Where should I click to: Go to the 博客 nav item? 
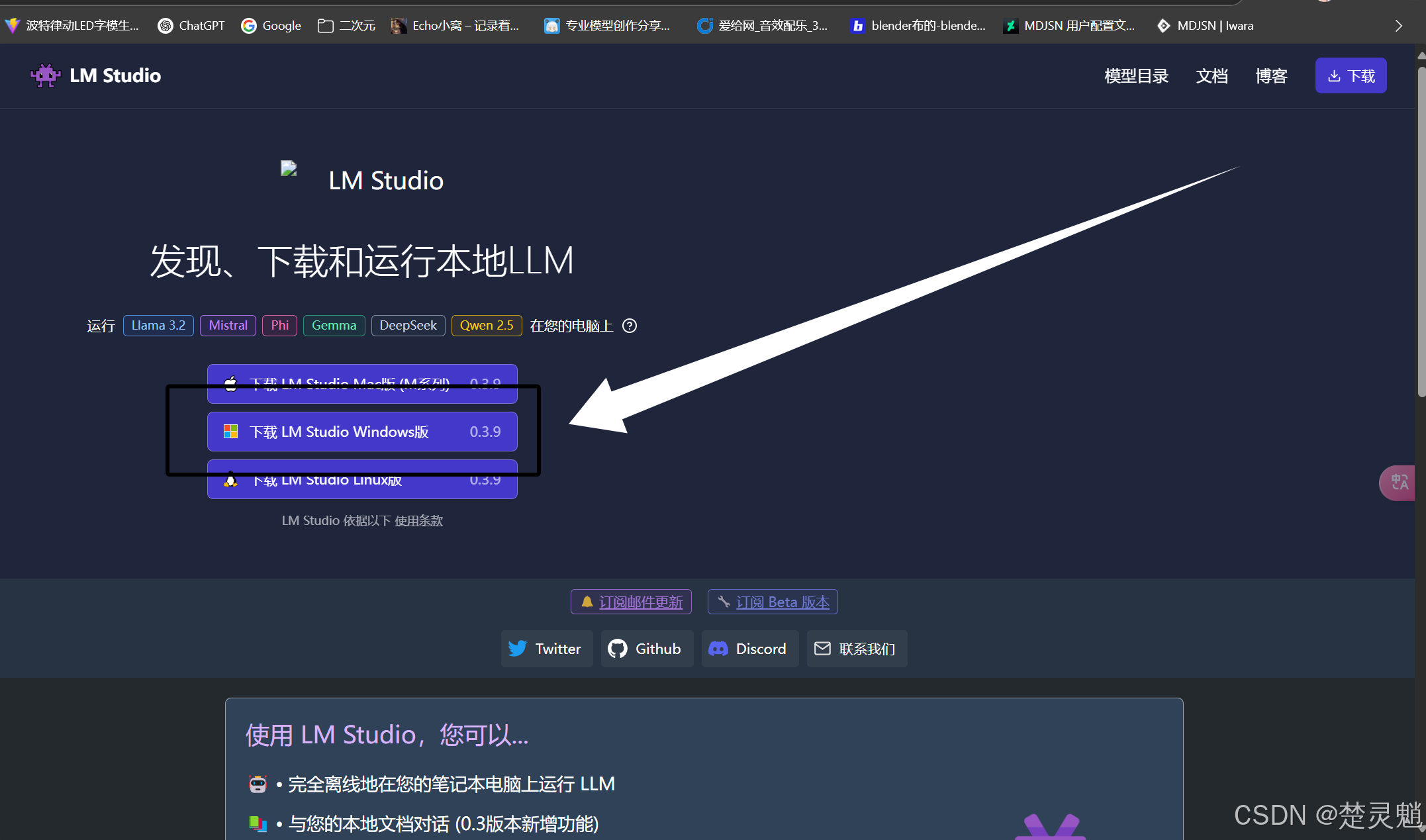1271,76
